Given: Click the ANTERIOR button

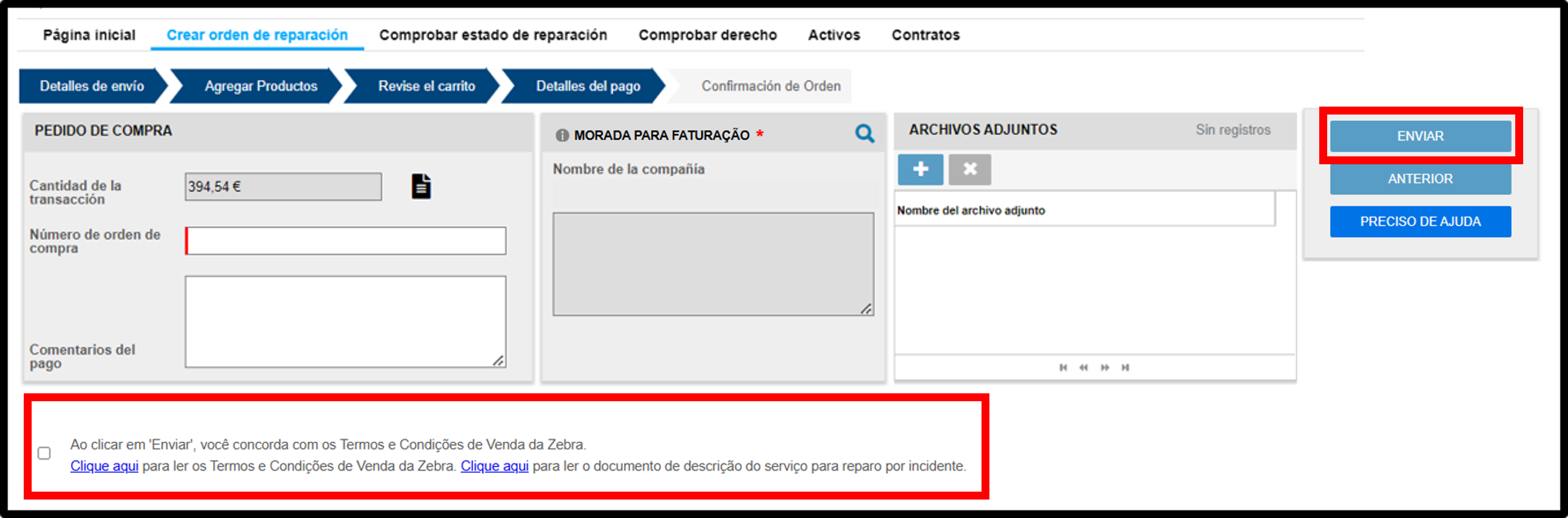Looking at the screenshot, I should coord(1420,179).
